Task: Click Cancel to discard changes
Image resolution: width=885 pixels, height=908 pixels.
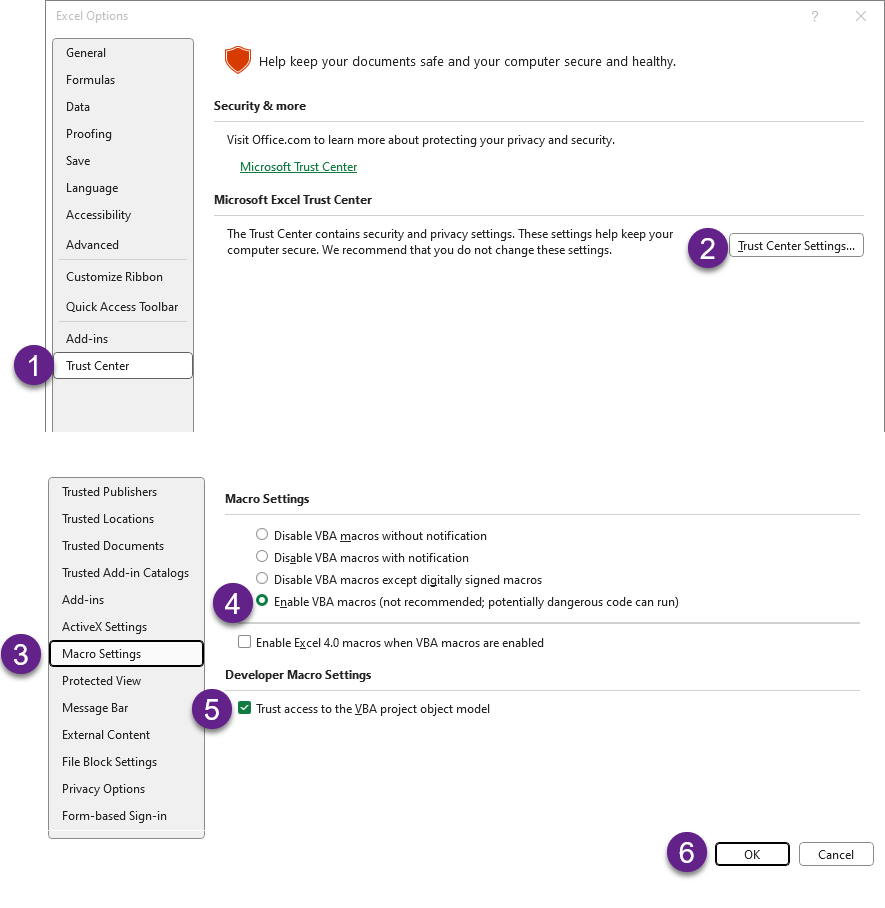Action: coord(835,854)
